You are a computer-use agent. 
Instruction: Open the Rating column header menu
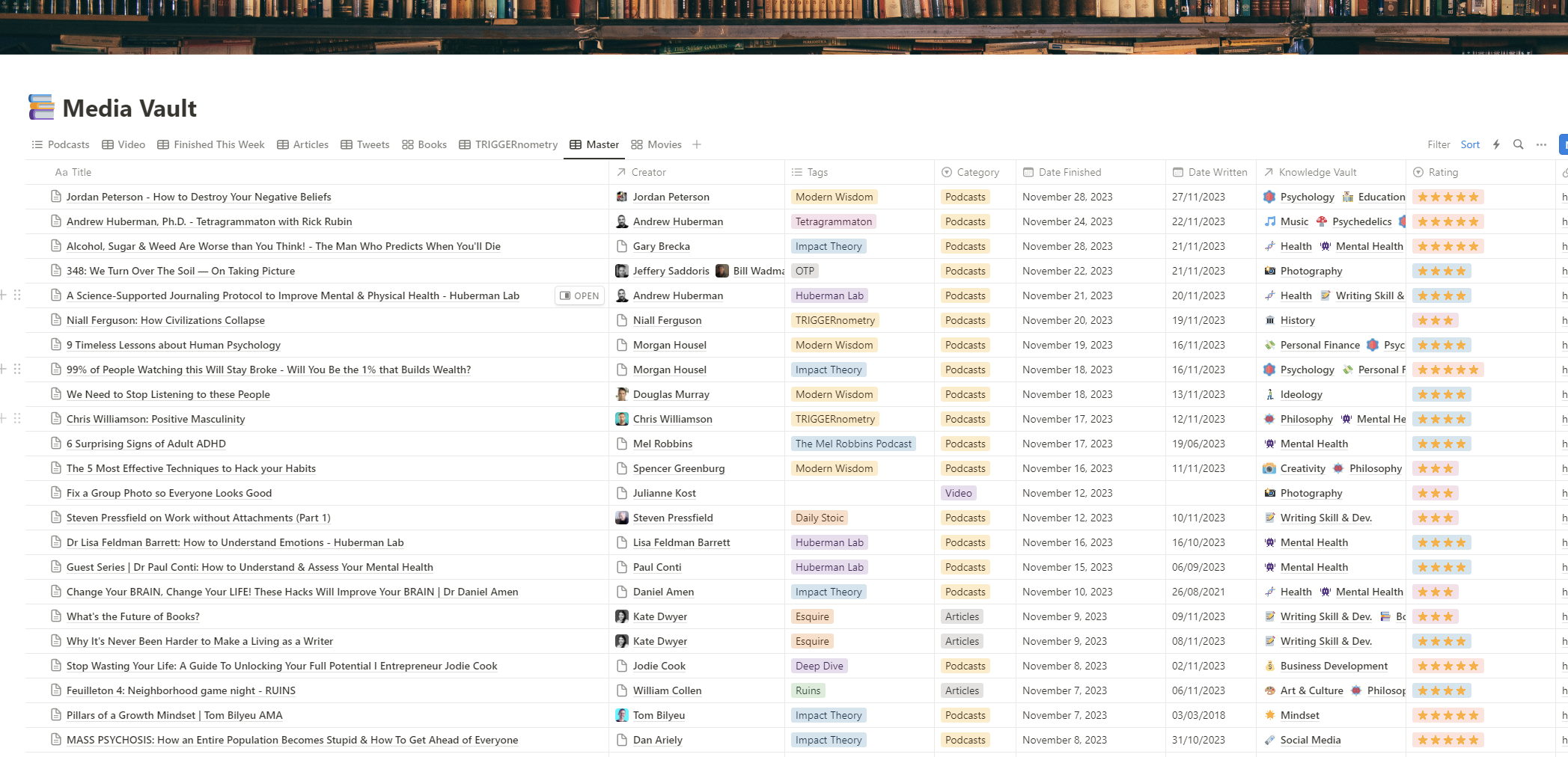point(1442,172)
